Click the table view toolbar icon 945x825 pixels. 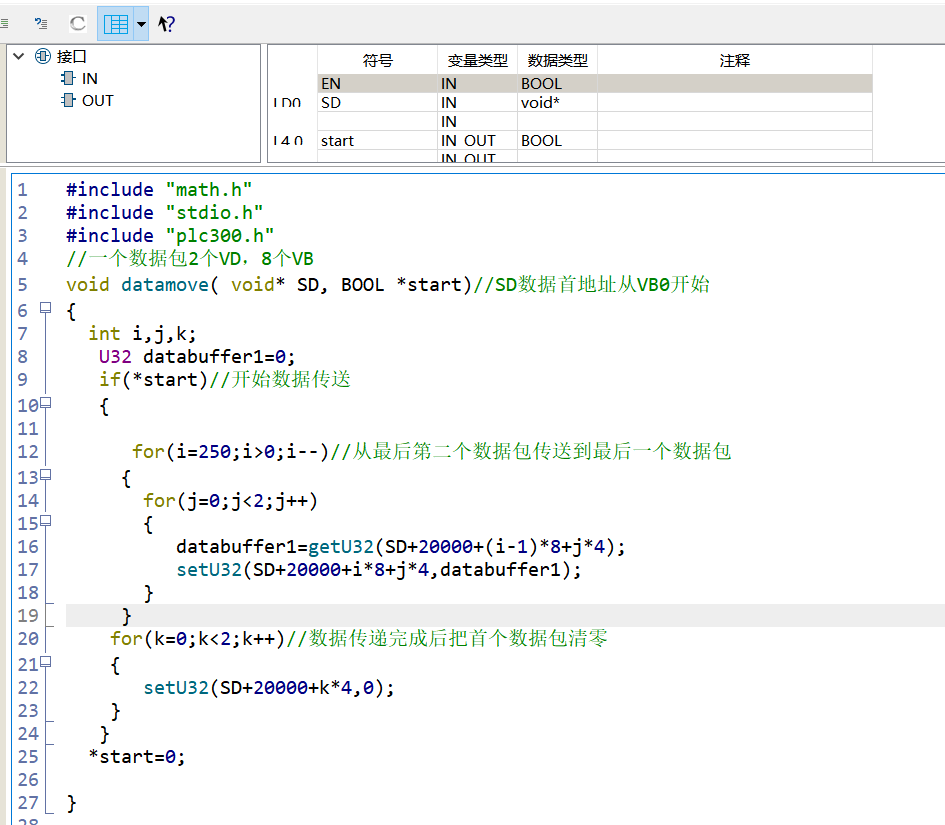(116, 24)
